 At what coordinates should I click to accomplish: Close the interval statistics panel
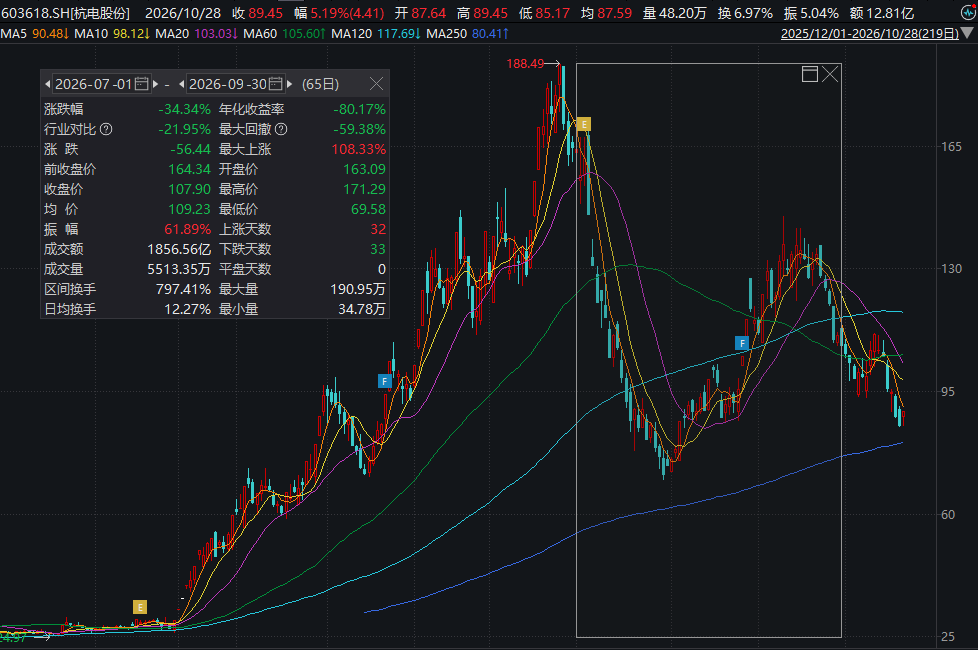(376, 84)
